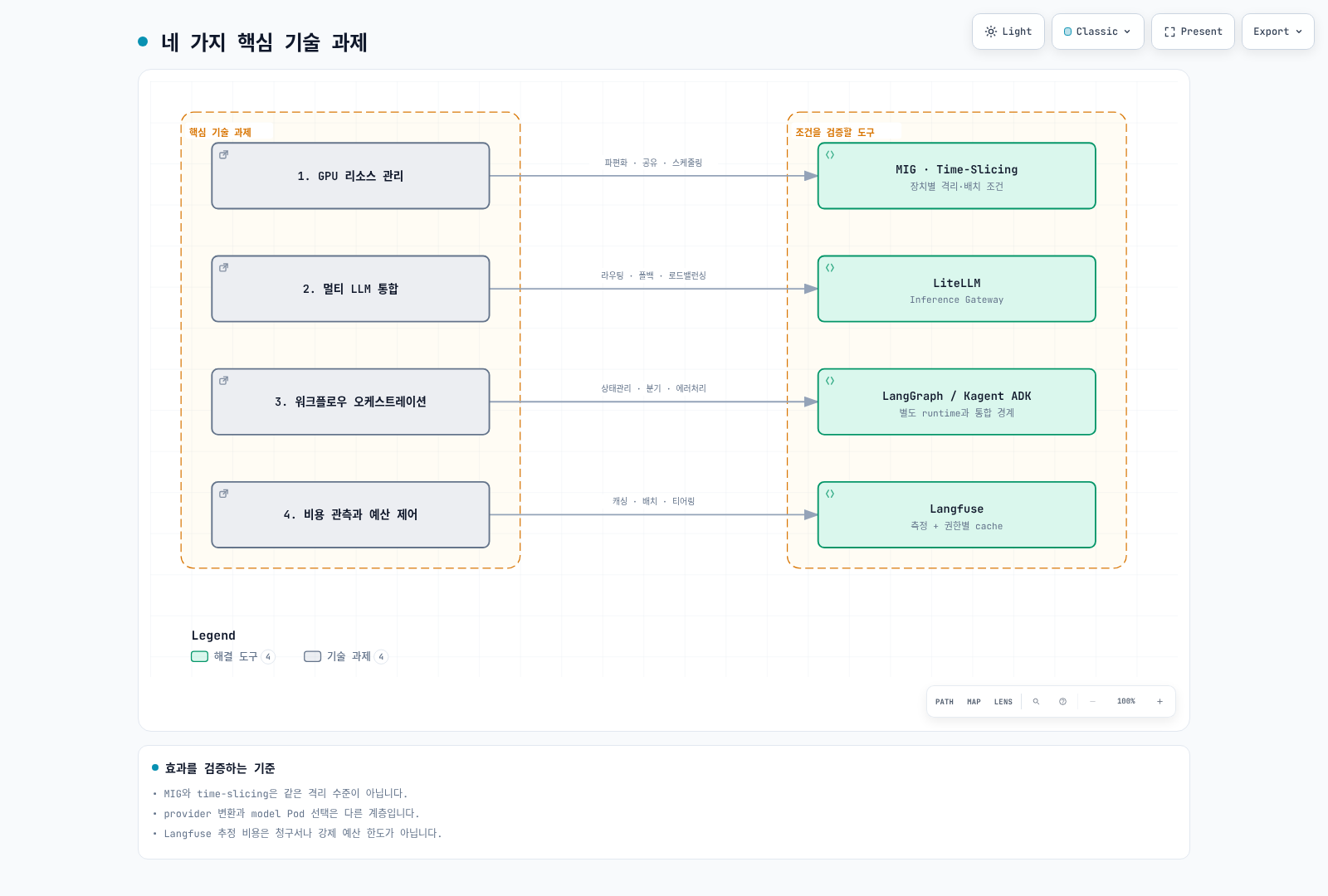Select the LENS mode in diagram toolbar
This screenshot has height=896, width=1328.
point(1003,702)
